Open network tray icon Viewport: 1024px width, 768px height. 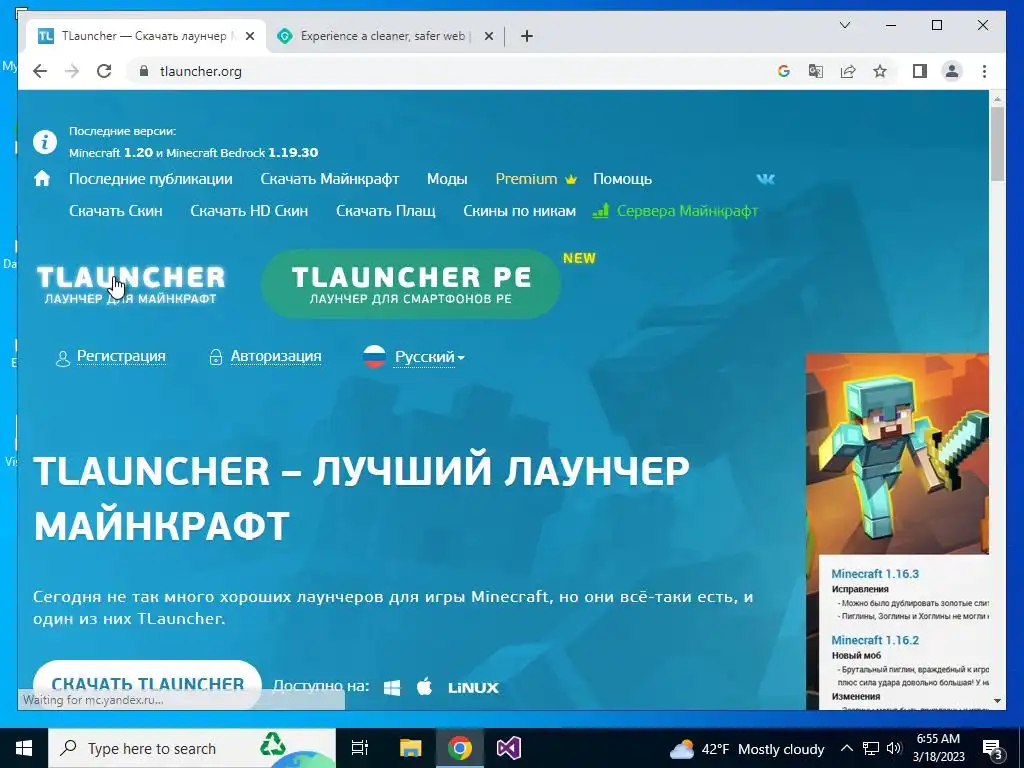pos(871,748)
